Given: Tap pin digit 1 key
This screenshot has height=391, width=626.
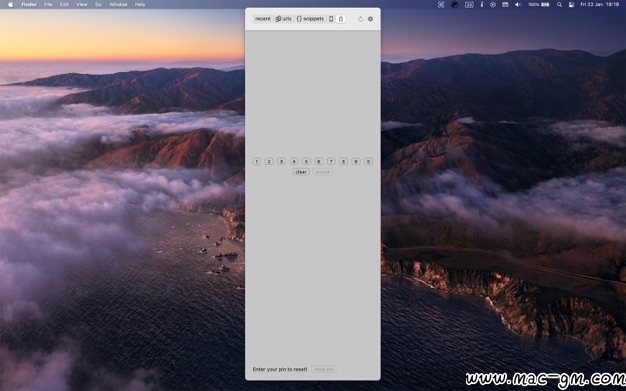Looking at the screenshot, I should click(257, 161).
